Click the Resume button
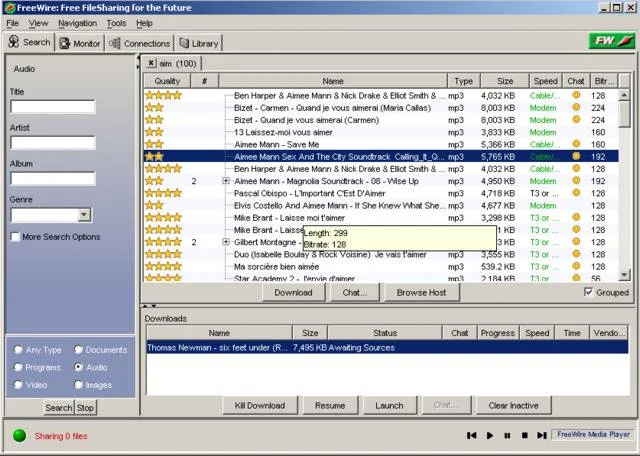 click(330, 405)
